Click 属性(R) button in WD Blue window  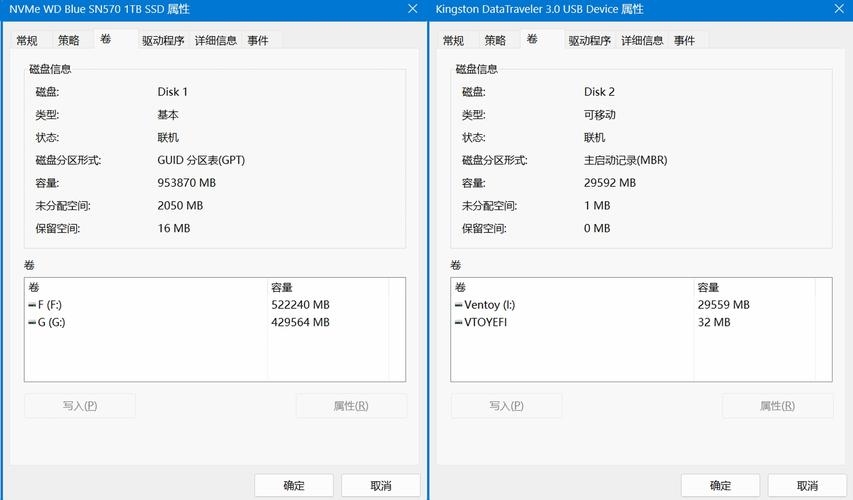(x=351, y=406)
